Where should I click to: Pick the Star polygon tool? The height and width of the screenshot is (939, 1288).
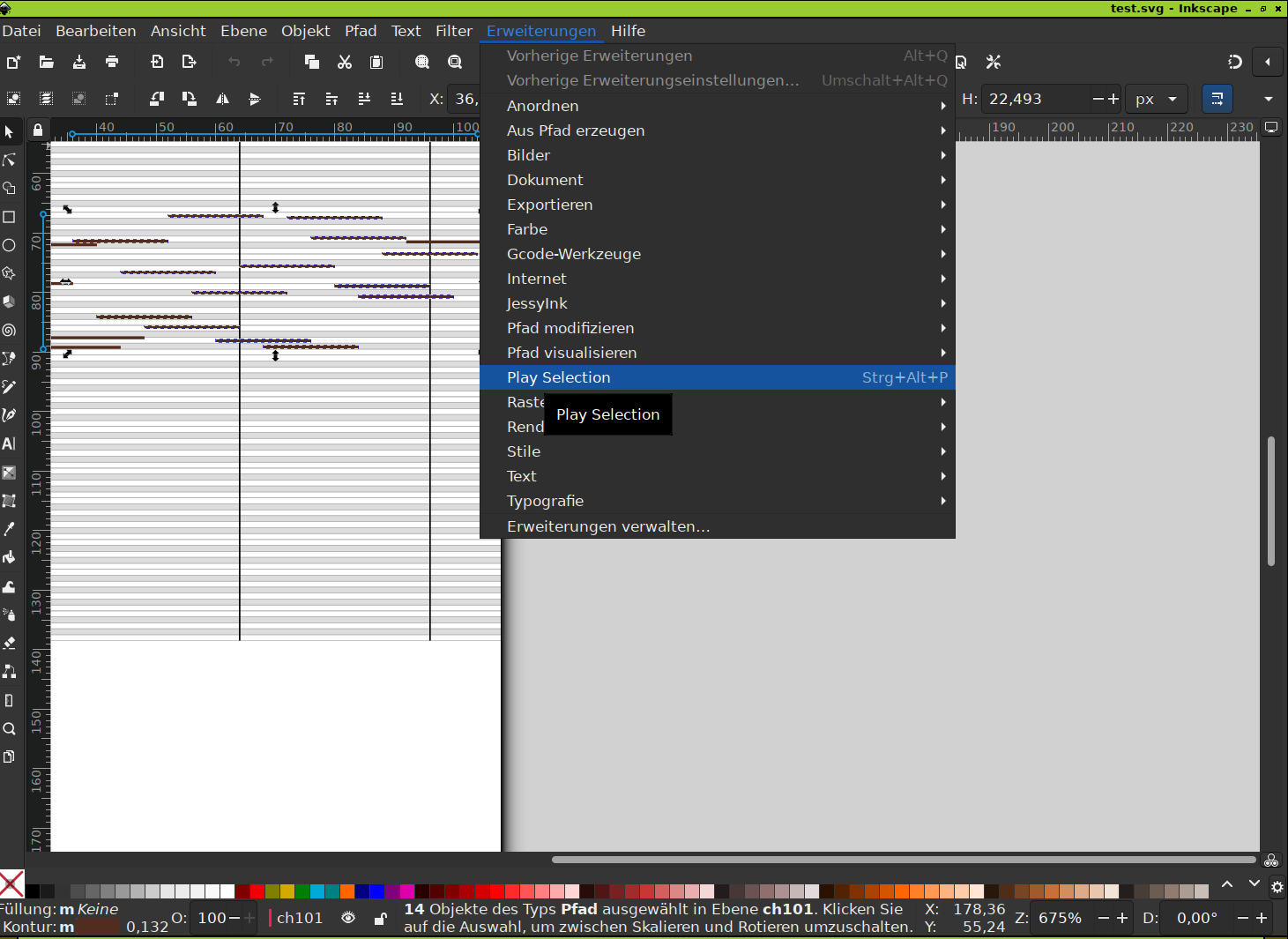tap(10, 273)
